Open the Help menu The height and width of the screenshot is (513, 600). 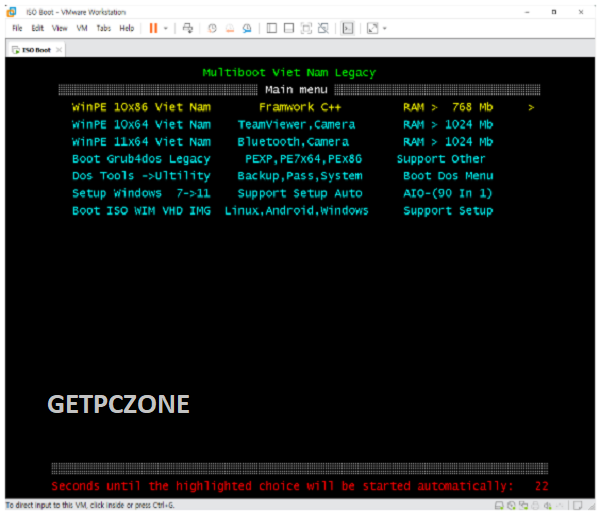click(127, 29)
